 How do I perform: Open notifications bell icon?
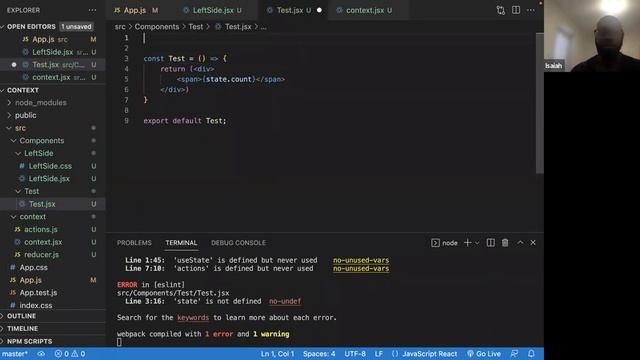531,354
